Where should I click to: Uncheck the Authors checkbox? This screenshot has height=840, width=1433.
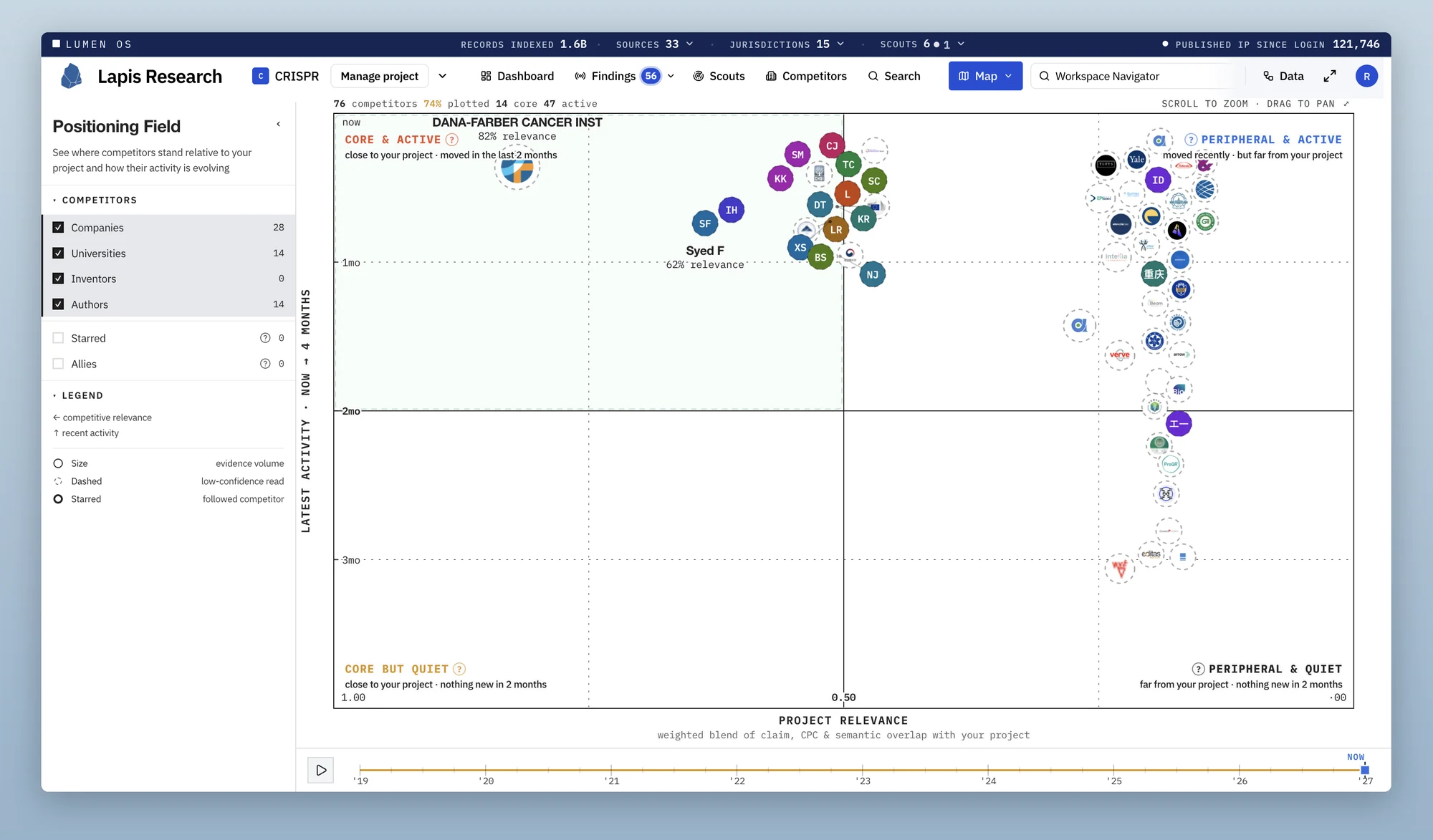pos(58,304)
